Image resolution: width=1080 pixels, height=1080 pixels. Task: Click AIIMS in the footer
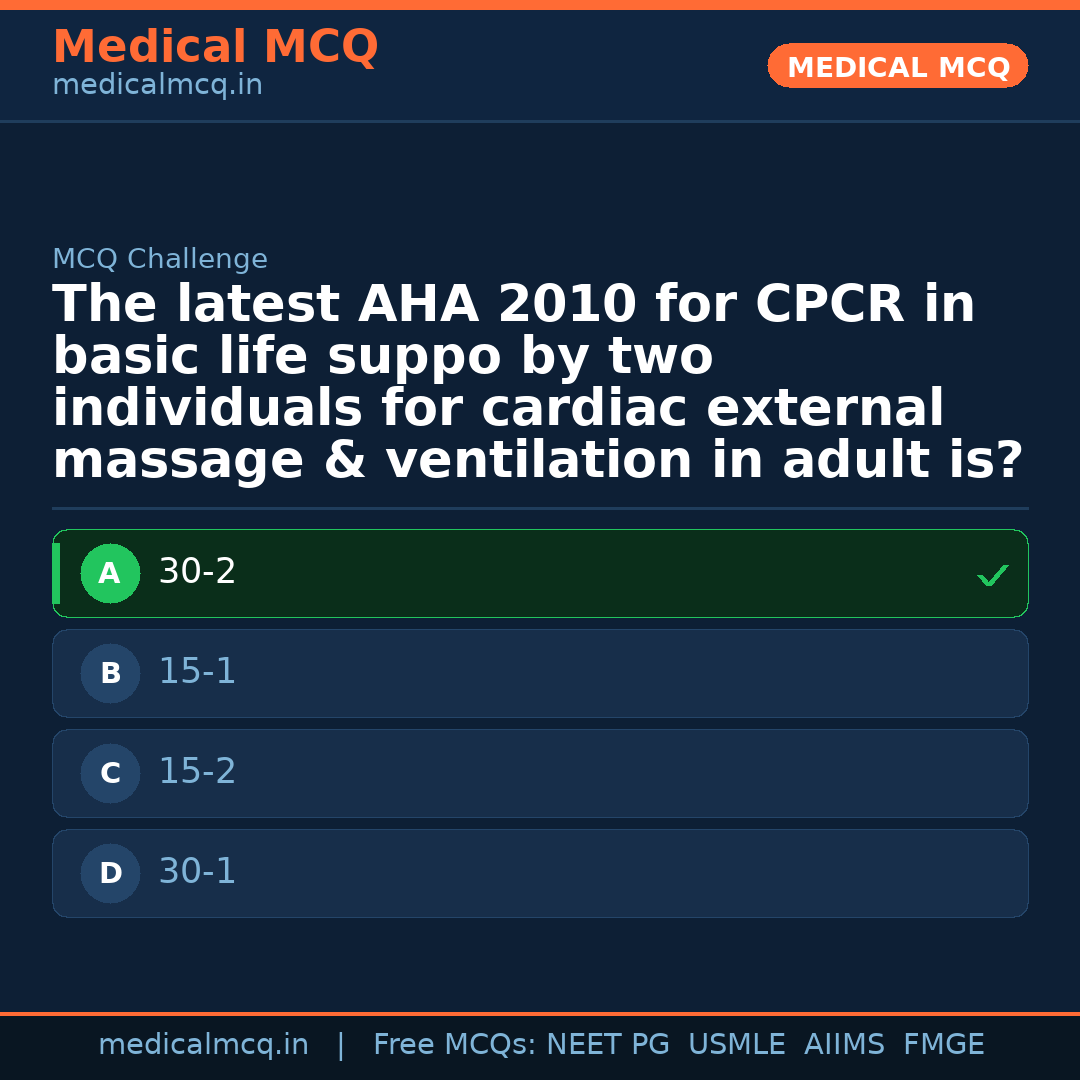(x=844, y=1045)
